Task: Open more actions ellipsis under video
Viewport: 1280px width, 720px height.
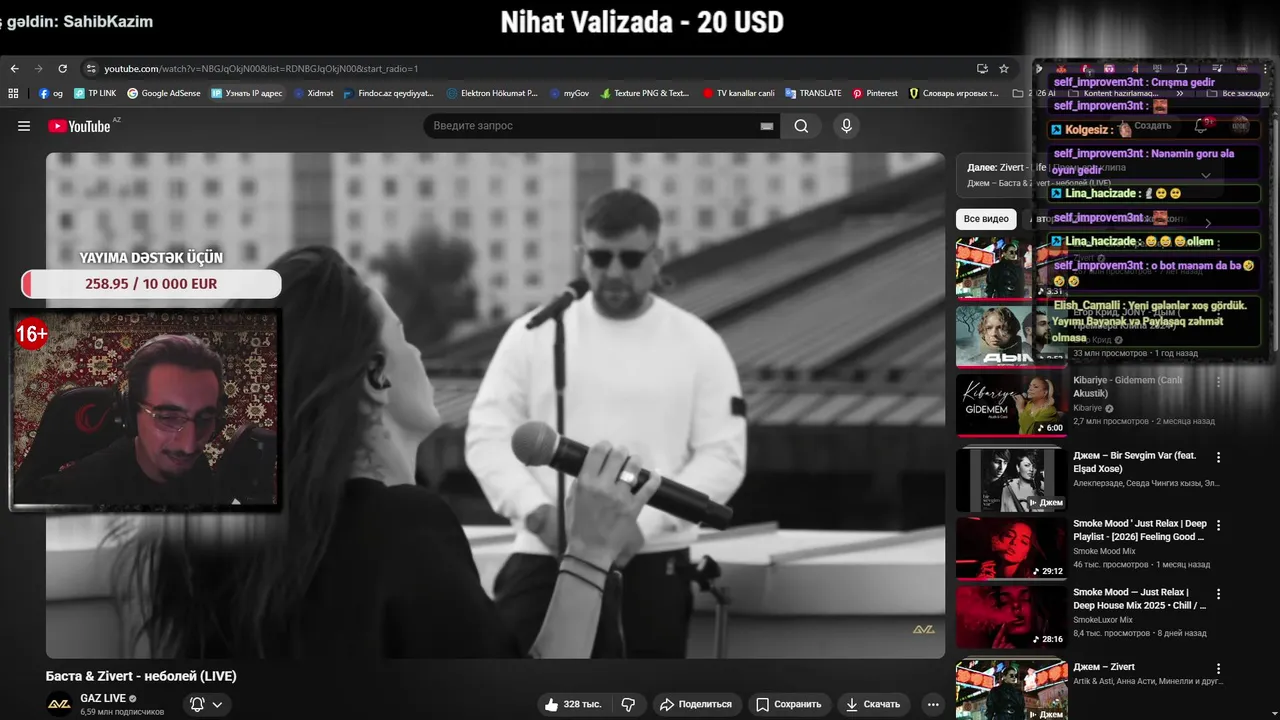Action: pyautogui.click(x=932, y=704)
